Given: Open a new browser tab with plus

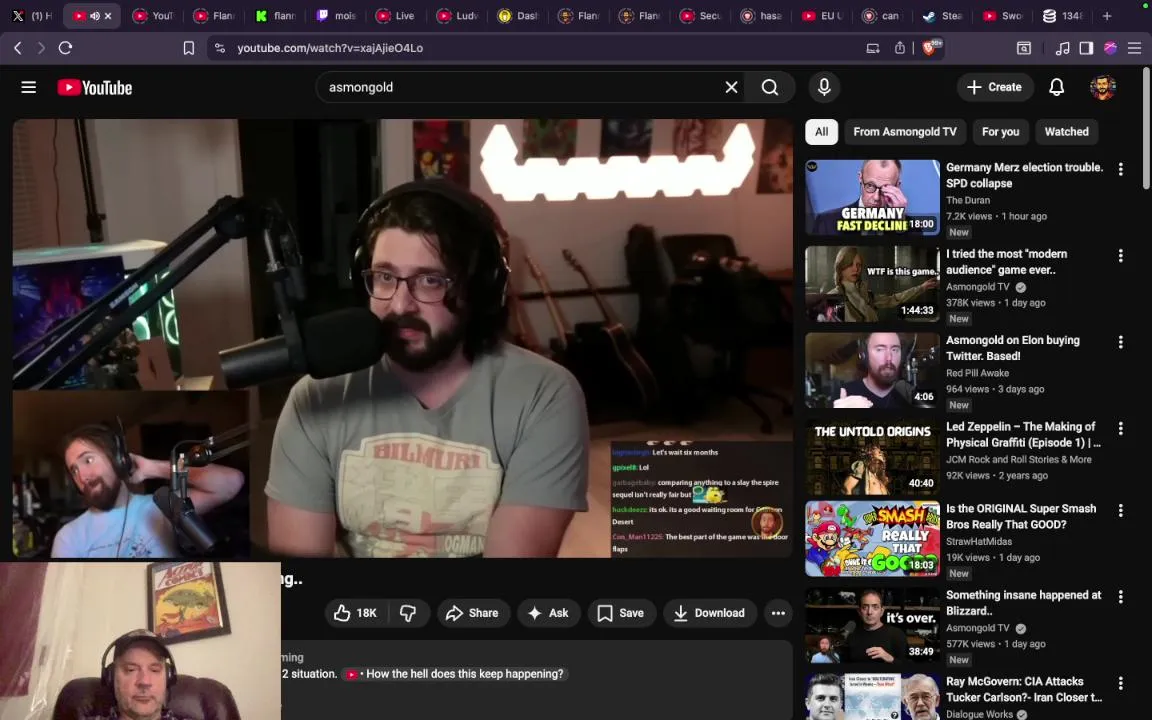Looking at the screenshot, I should 1107,15.
